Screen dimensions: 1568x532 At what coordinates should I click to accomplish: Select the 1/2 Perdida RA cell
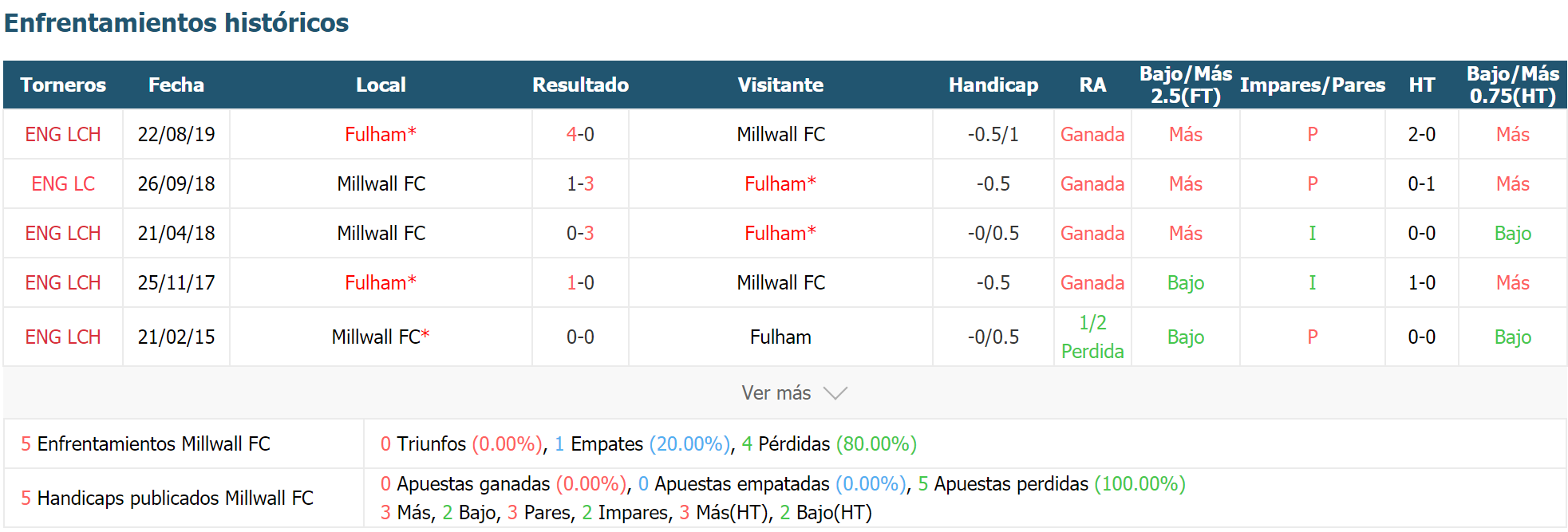[1092, 337]
